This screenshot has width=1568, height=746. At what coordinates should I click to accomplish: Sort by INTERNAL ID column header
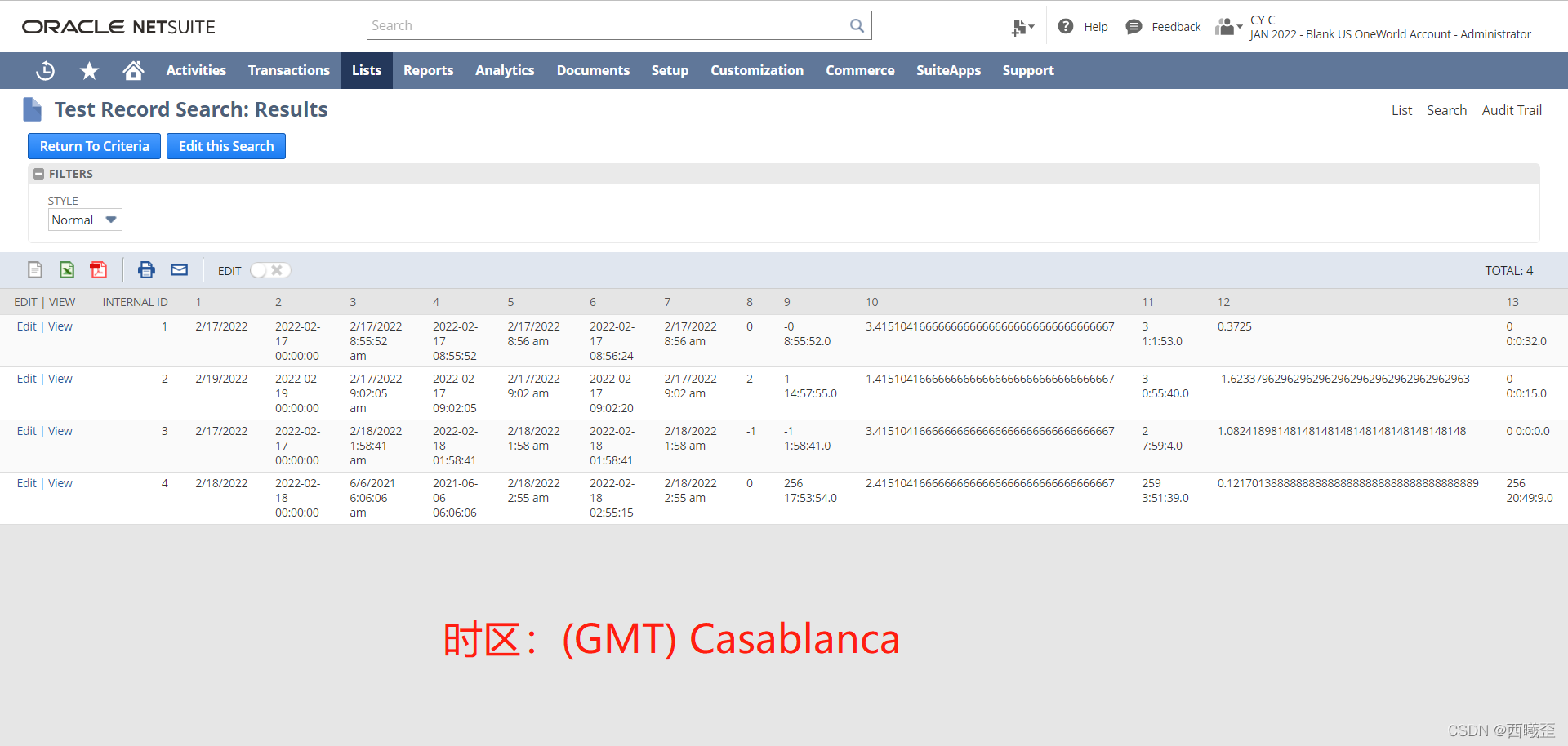135,302
